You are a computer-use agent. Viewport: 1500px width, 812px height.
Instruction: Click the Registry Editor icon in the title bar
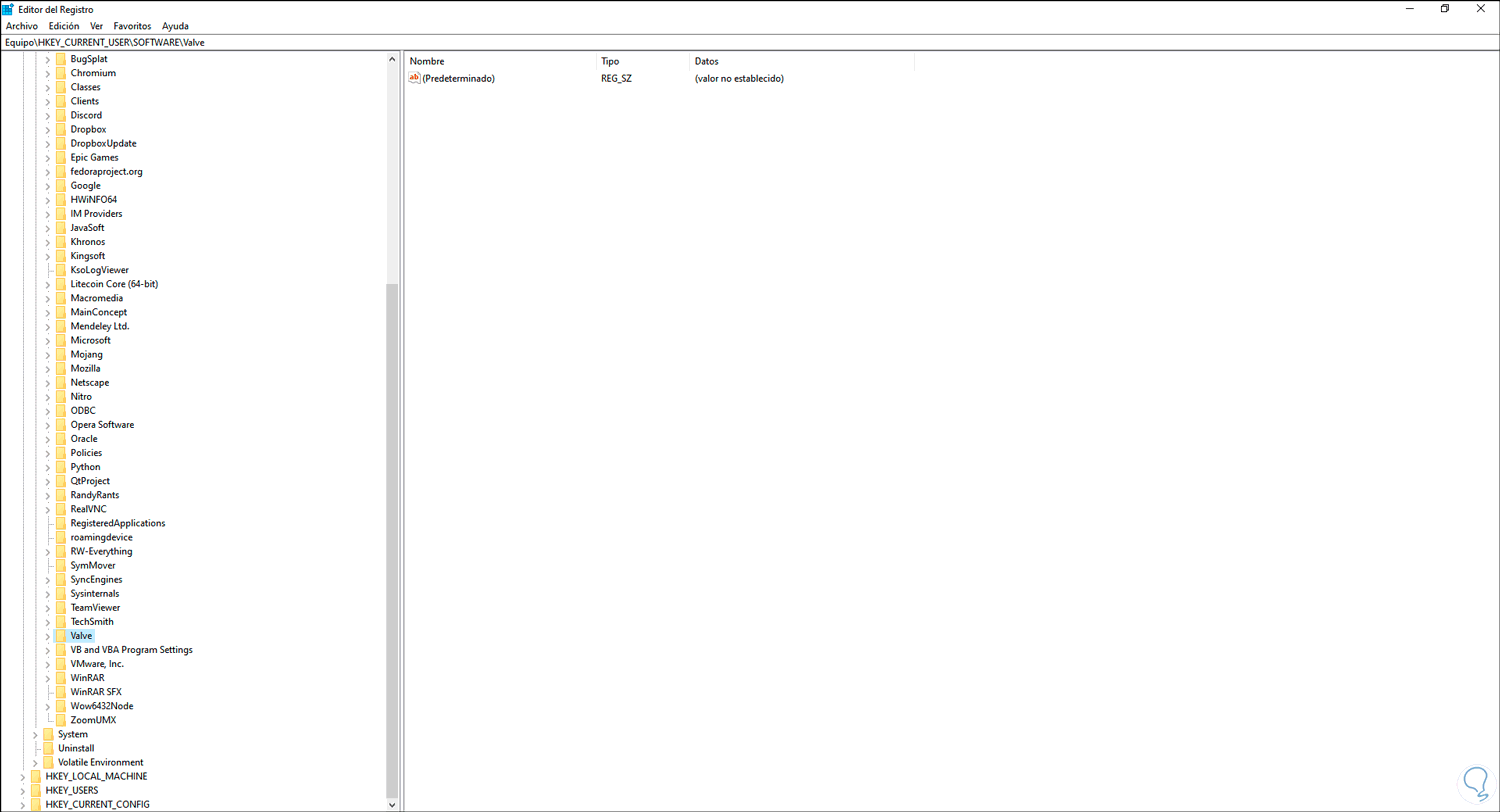[10, 9]
